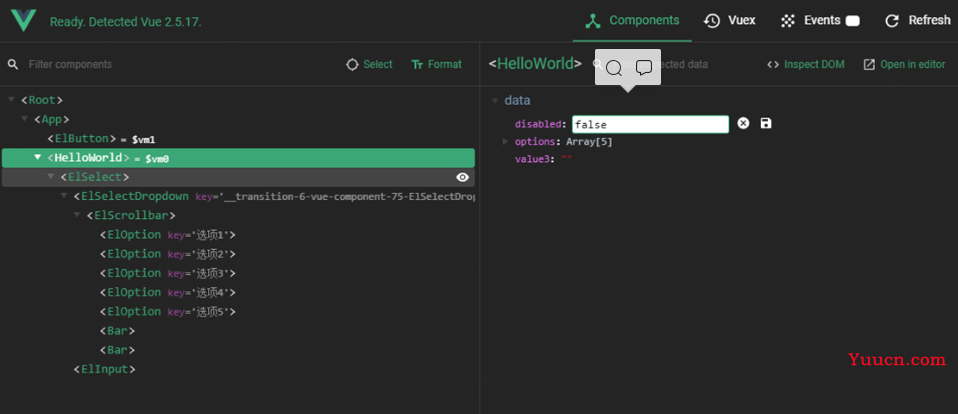Image resolution: width=958 pixels, height=414 pixels.
Task: Click the eye icon on ElSelect row
Action: tap(463, 178)
